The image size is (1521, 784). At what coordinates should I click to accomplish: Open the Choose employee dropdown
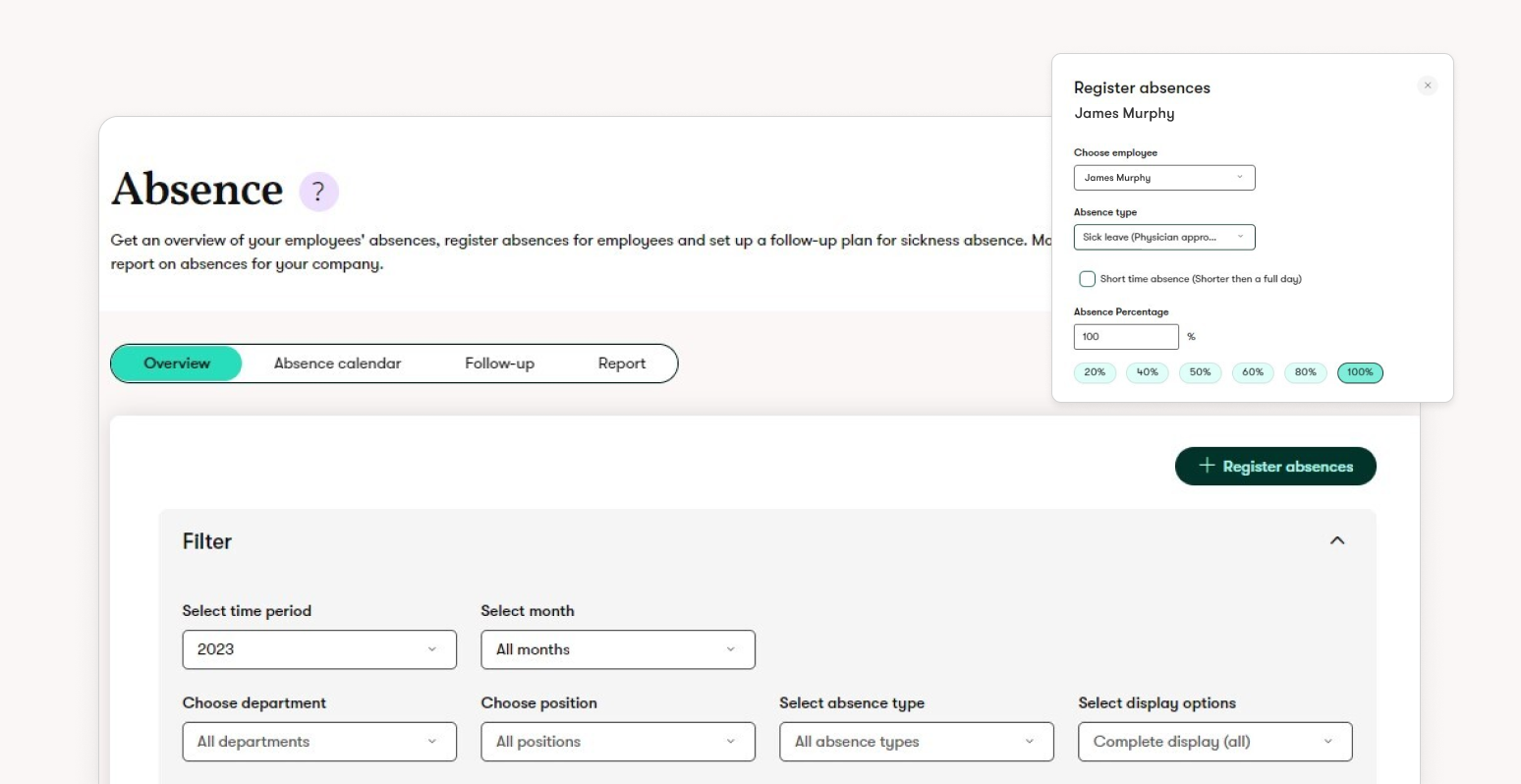[1164, 178]
